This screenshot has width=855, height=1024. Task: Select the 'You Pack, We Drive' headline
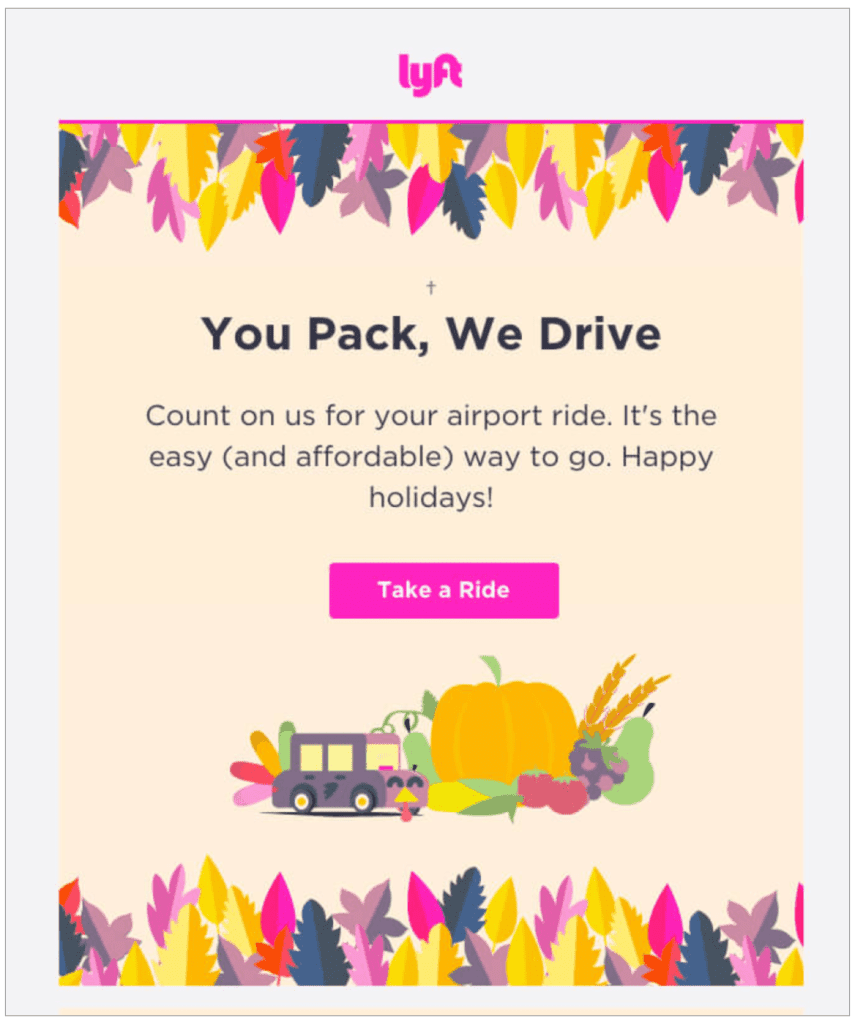[x=431, y=334]
